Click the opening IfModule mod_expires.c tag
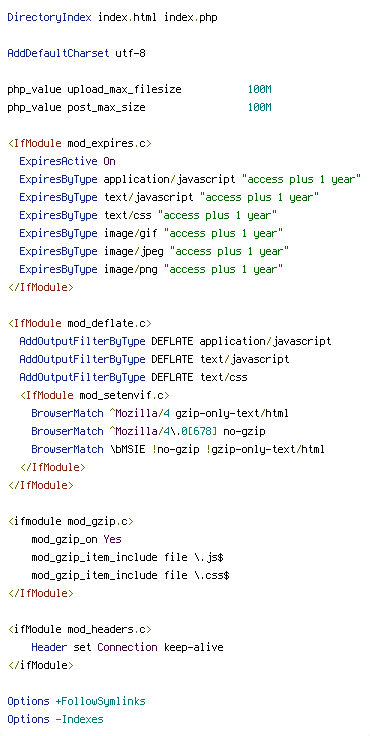 click(x=80, y=143)
